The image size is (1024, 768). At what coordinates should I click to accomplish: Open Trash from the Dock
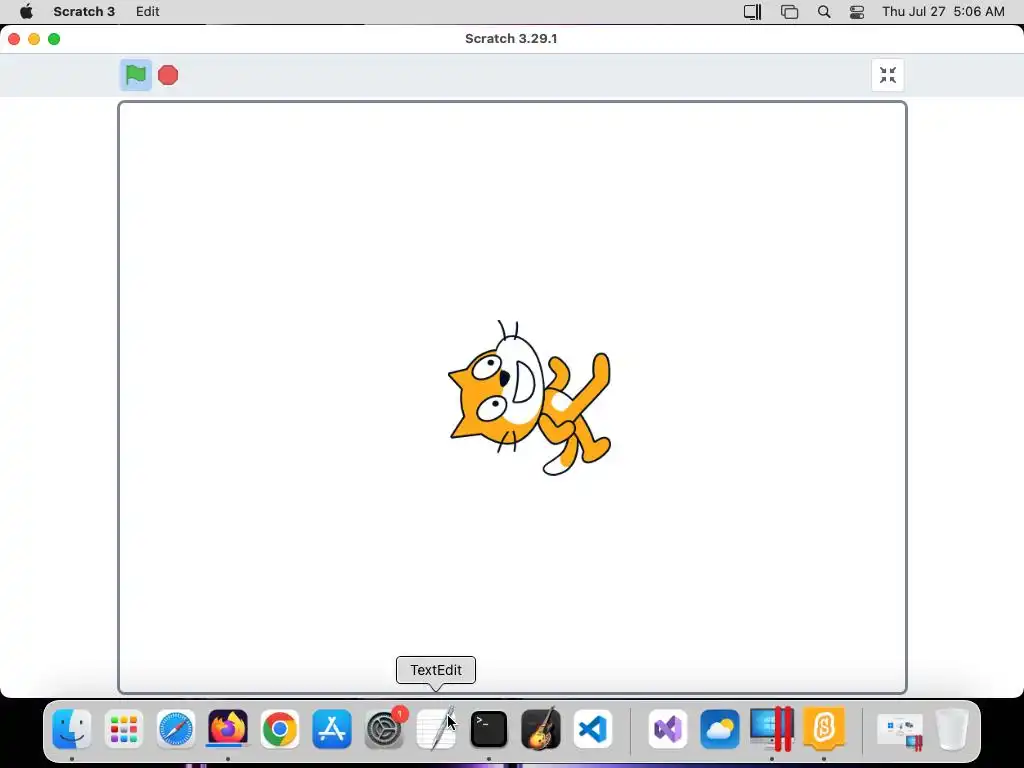[x=952, y=729]
